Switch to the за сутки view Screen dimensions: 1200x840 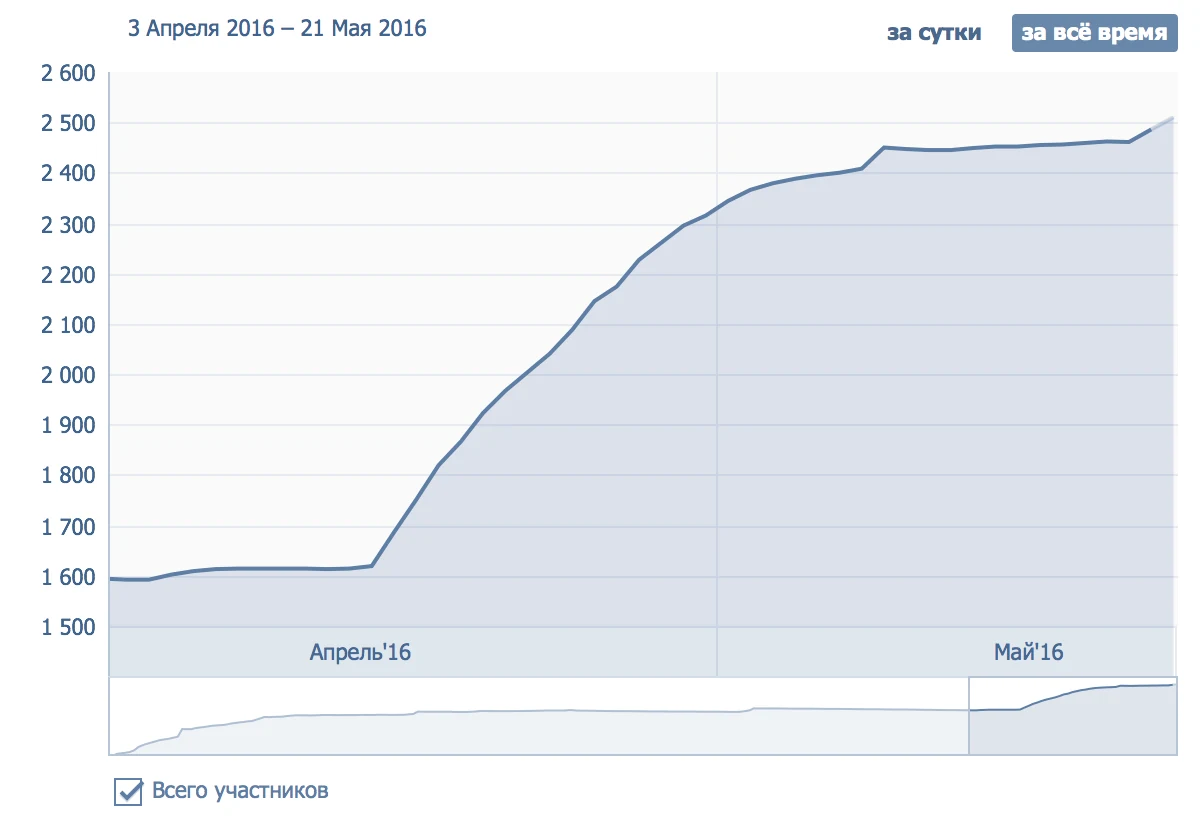click(x=934, y=33)
